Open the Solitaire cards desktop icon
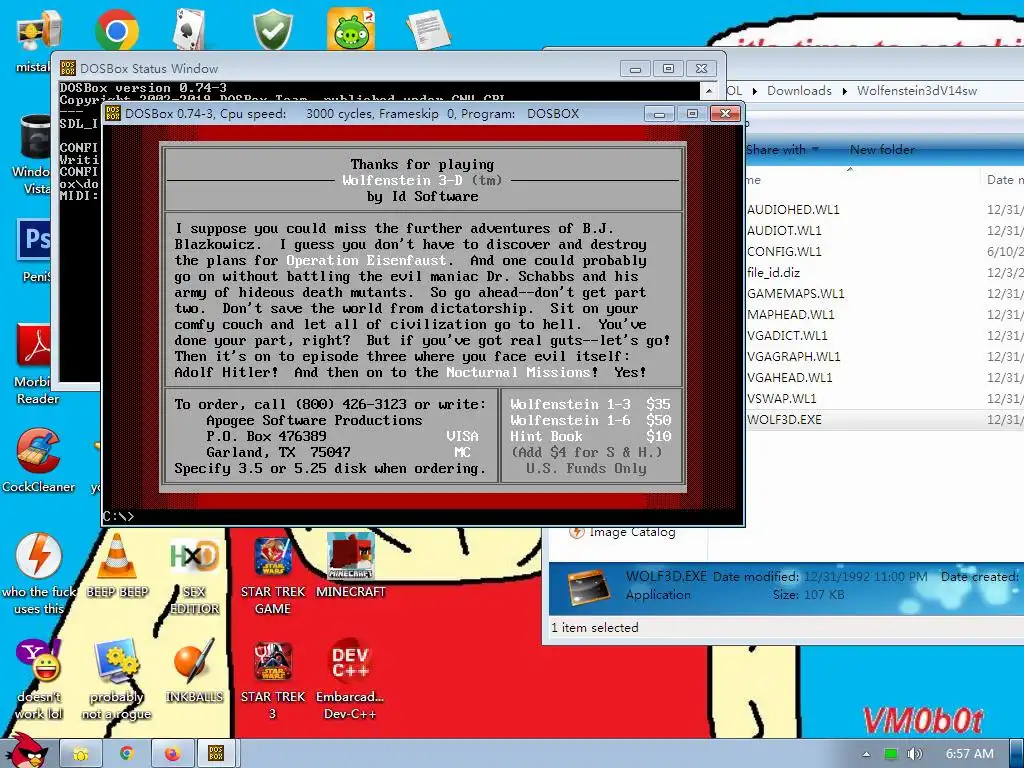Viewport: 1024px width, 768px height. 190,30
